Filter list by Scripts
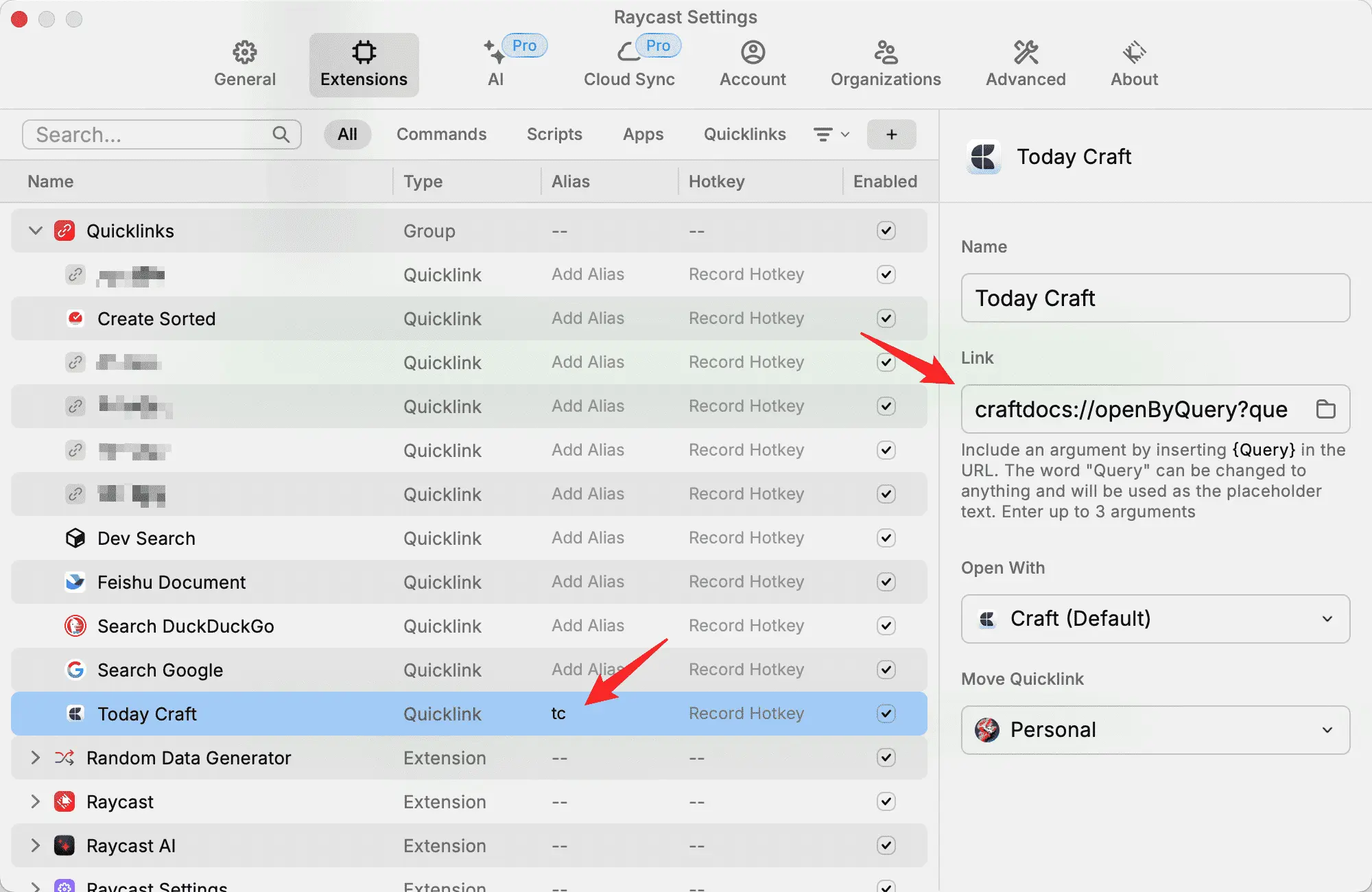1372x892 pixels. pos(554,134)
